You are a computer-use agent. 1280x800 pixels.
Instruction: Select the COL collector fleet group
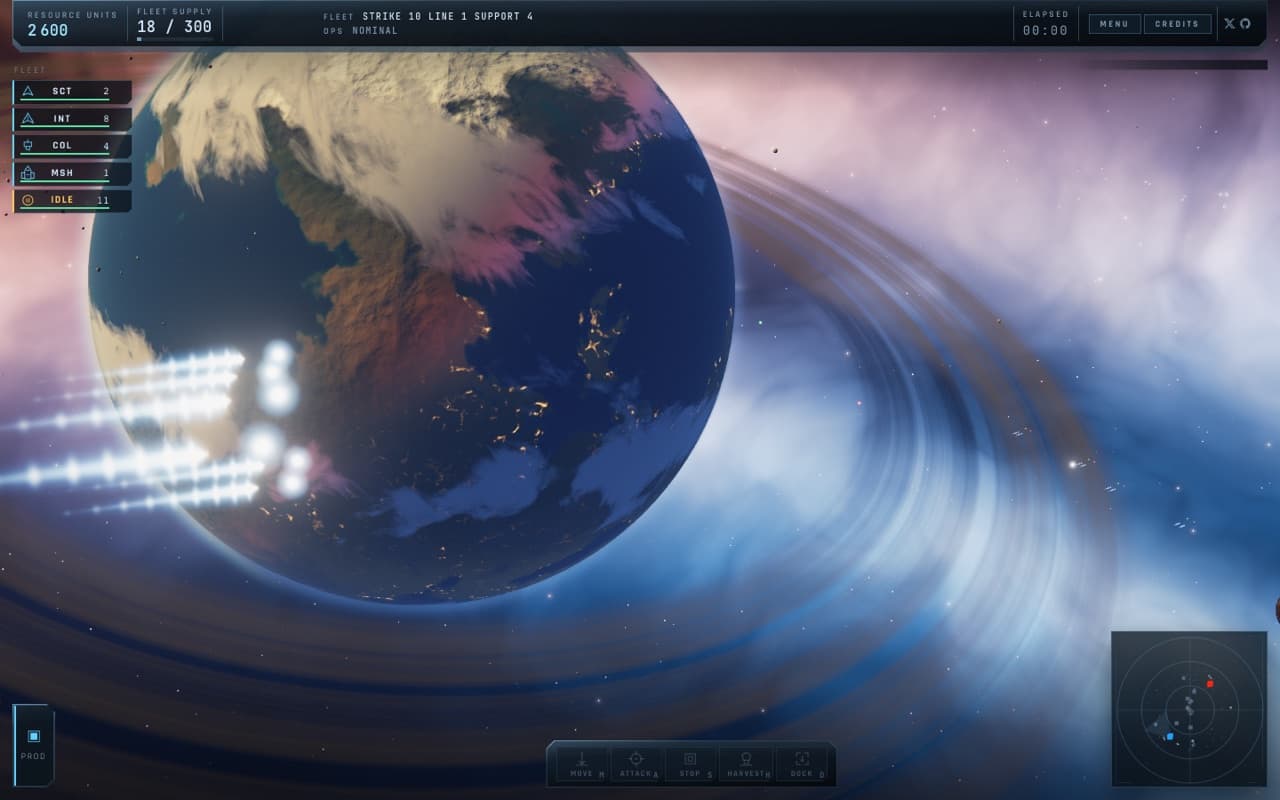point(72,146)
